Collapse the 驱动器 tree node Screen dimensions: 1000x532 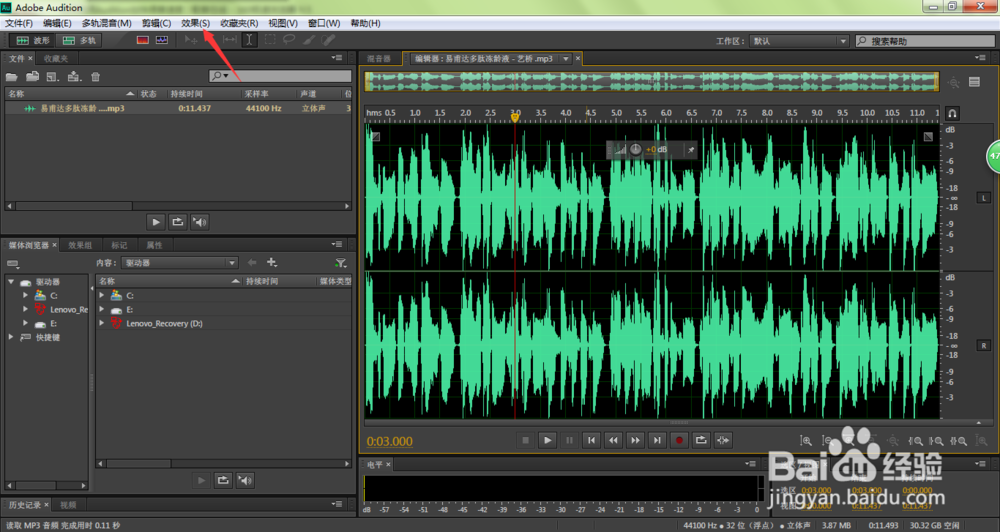[x=11, y=281]
